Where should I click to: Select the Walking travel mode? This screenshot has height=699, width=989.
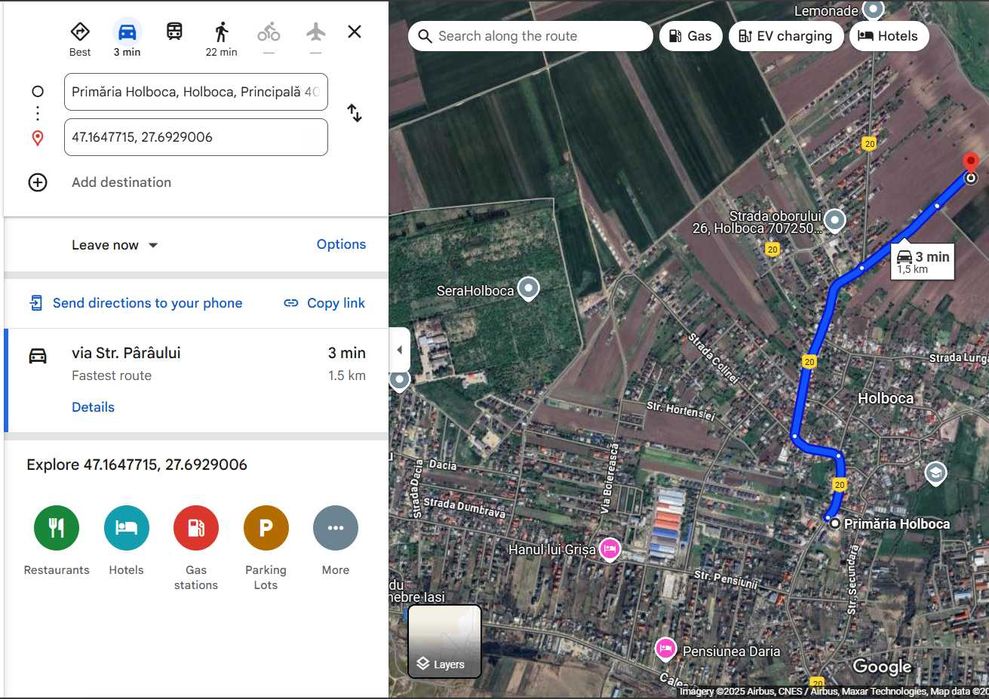click(221, 32)
